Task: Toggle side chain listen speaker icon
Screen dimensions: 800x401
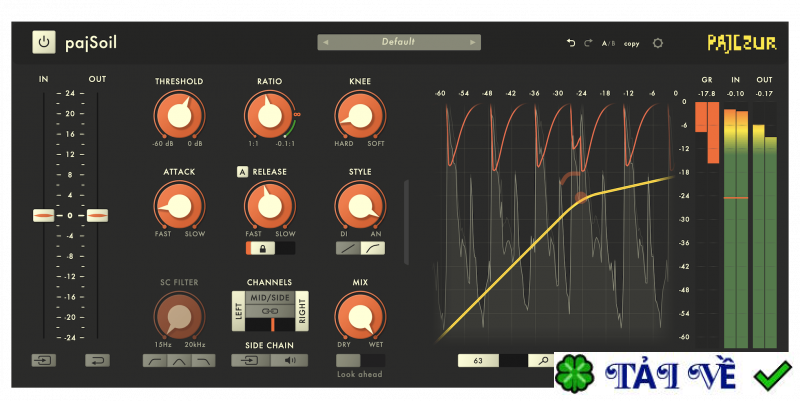Action: click(289, 361)
